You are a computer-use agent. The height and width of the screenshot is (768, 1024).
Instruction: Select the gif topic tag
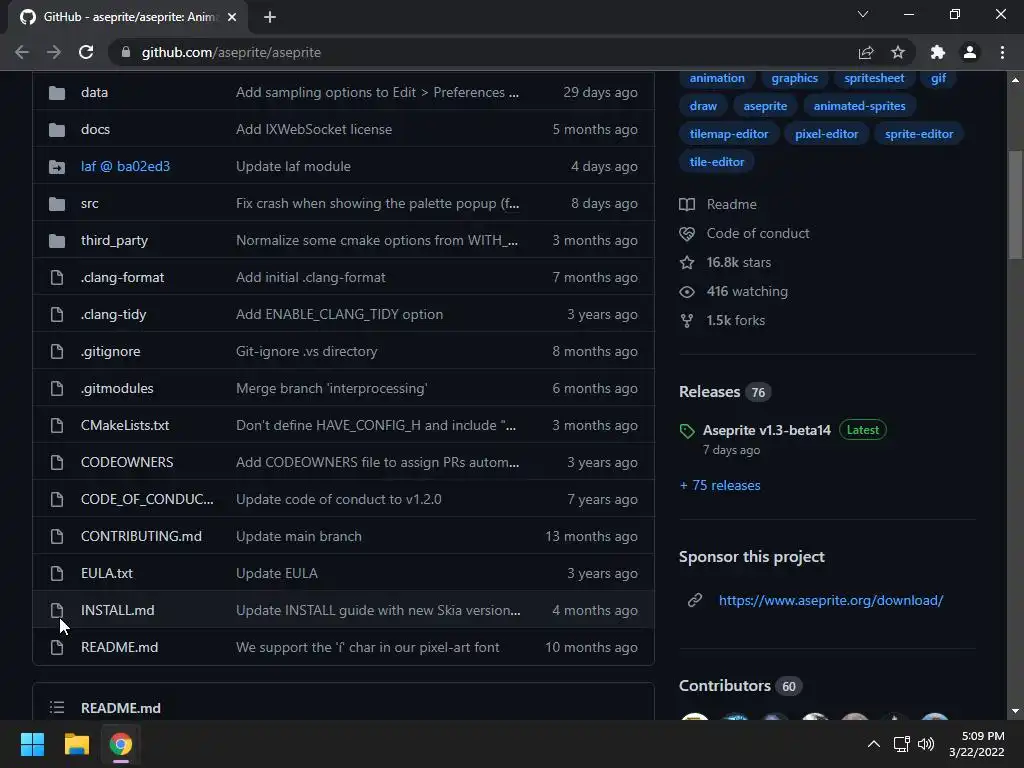tap(938, 78)
